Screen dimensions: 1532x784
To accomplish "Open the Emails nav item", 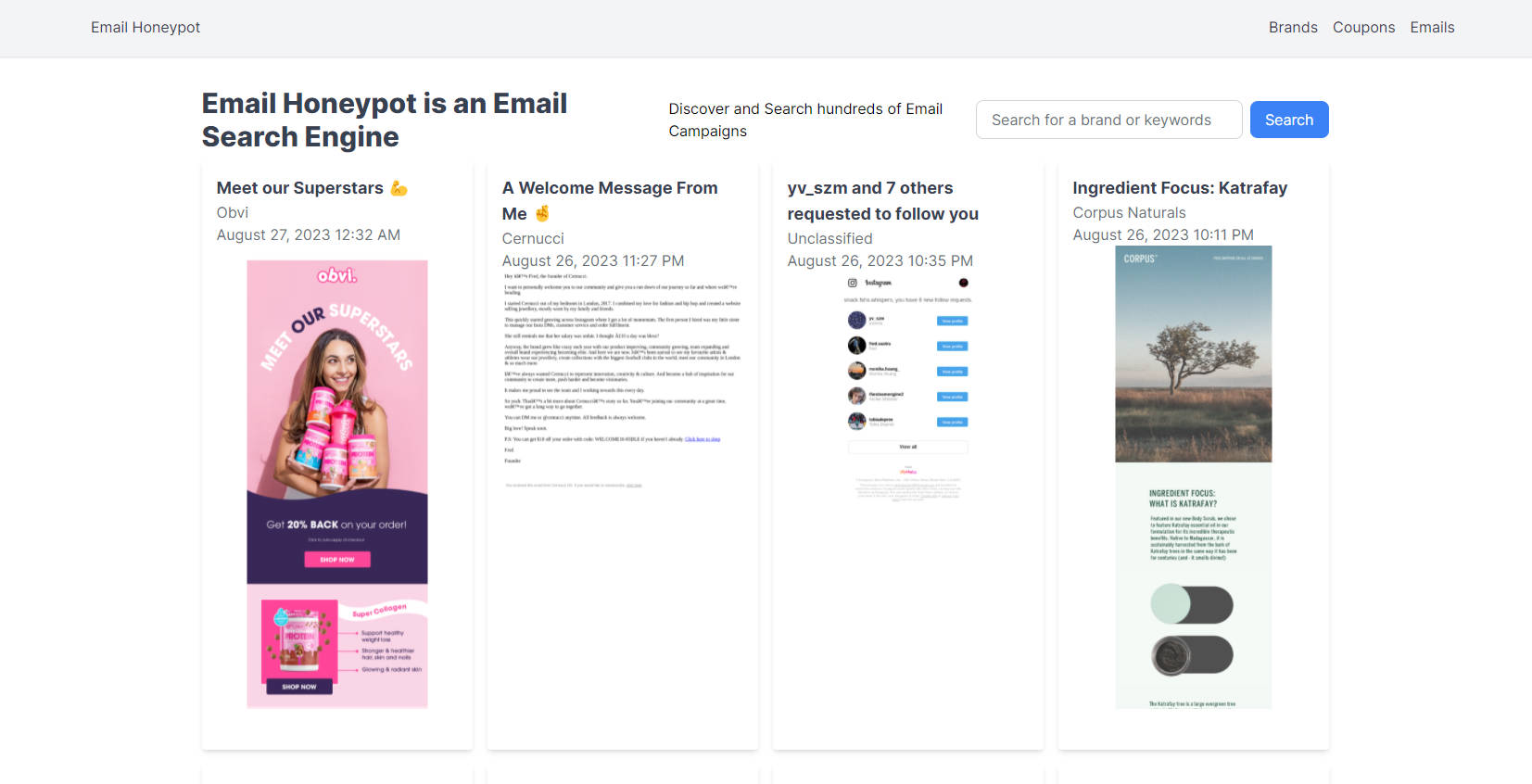I will (1432, 28).
